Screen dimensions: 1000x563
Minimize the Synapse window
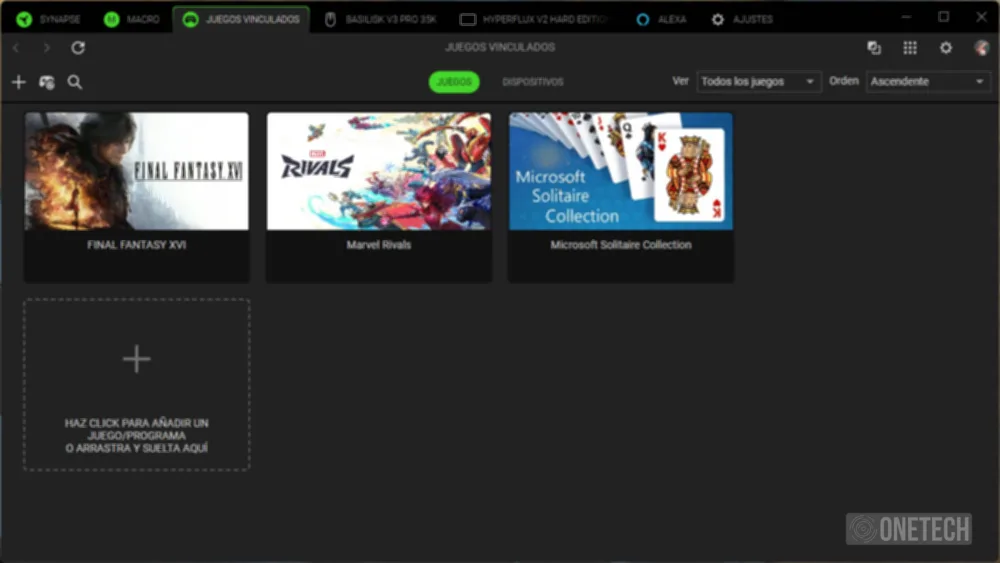point(906,17)
